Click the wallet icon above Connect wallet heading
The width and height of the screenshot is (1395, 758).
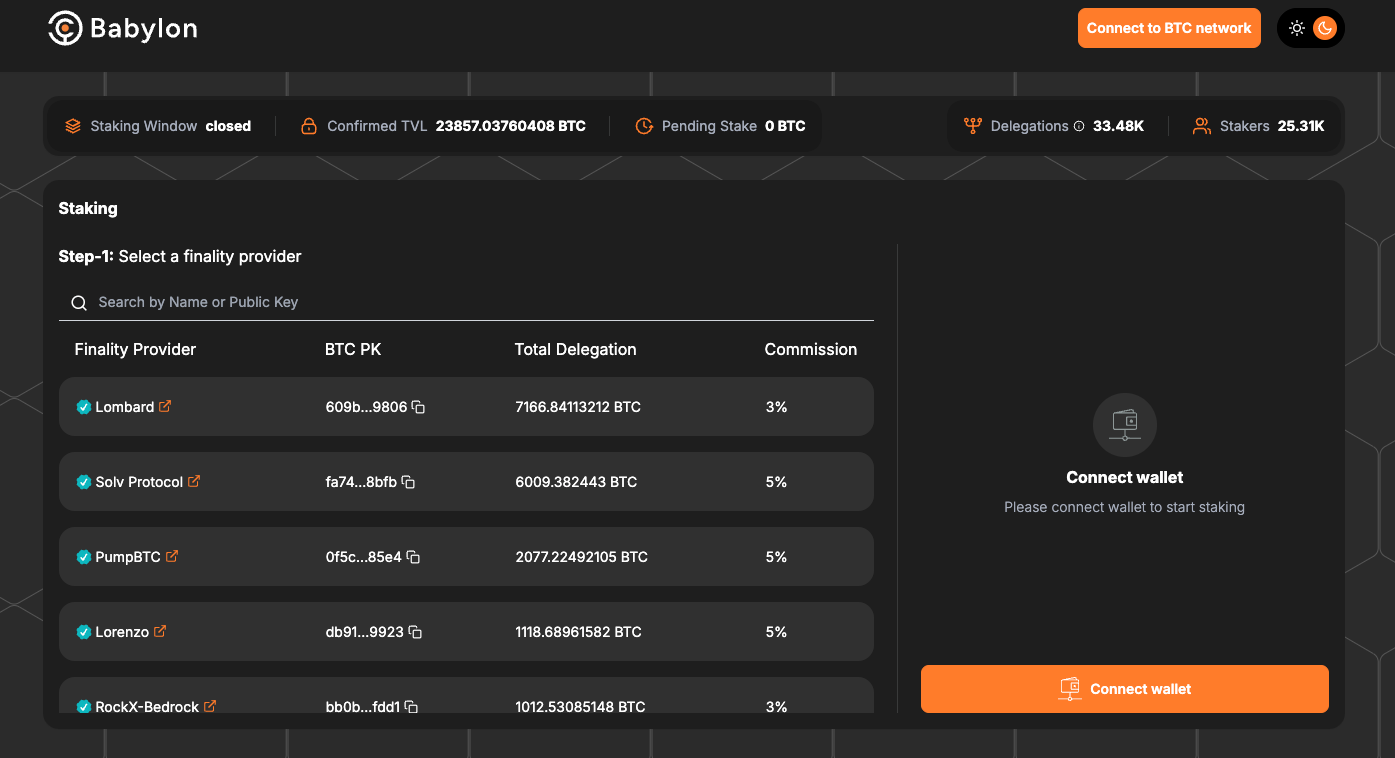tap(1125, 425)
